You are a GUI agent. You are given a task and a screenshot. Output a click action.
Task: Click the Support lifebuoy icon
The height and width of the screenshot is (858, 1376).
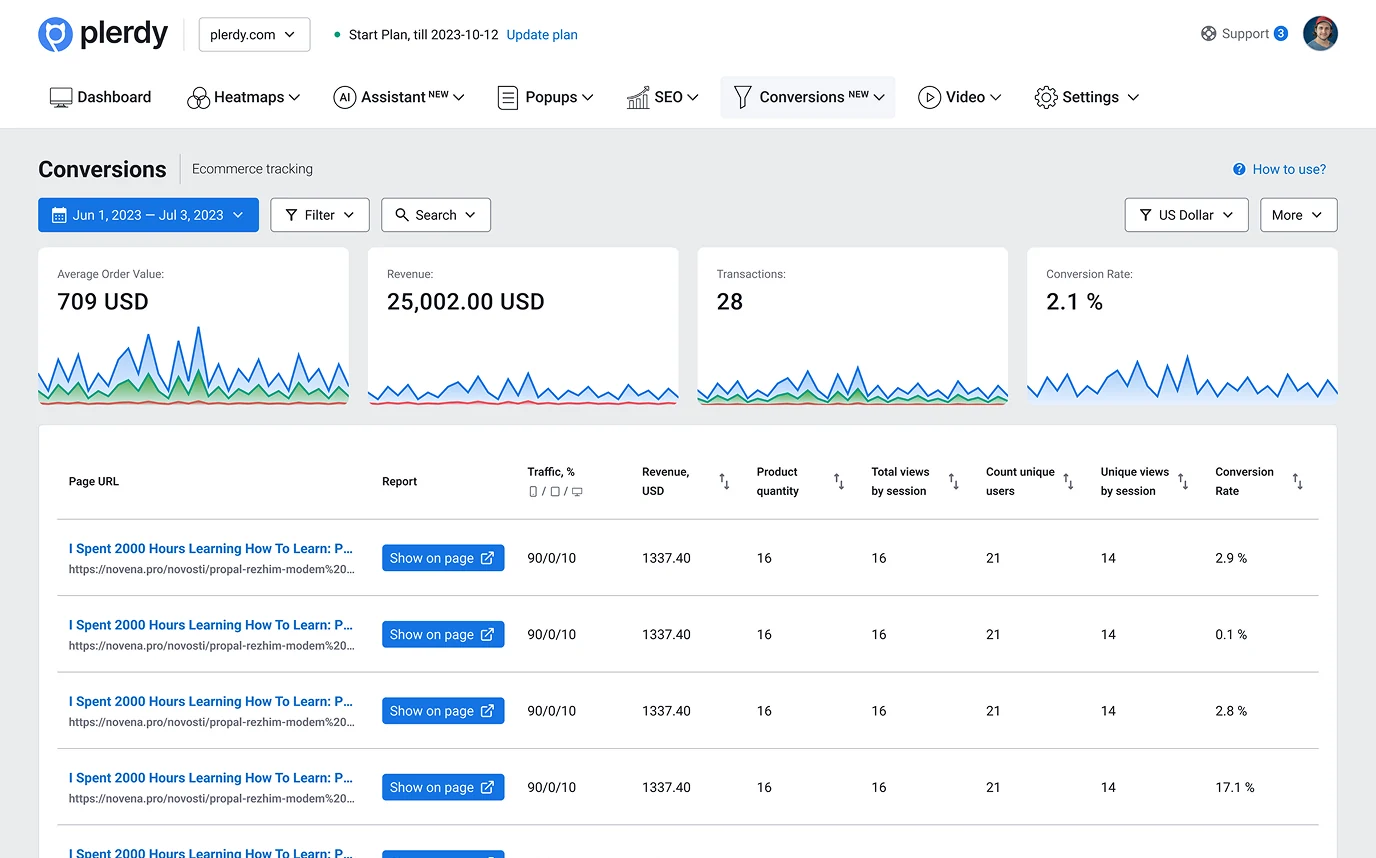1209,34
